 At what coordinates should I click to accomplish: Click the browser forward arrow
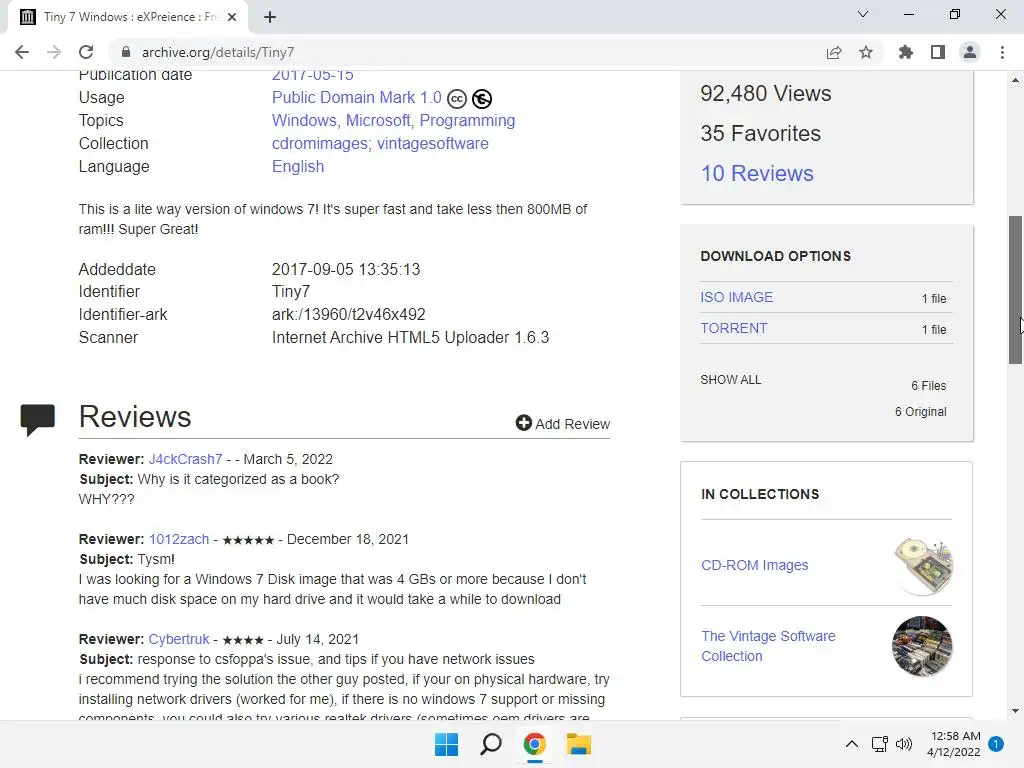[x=54, y=52]
